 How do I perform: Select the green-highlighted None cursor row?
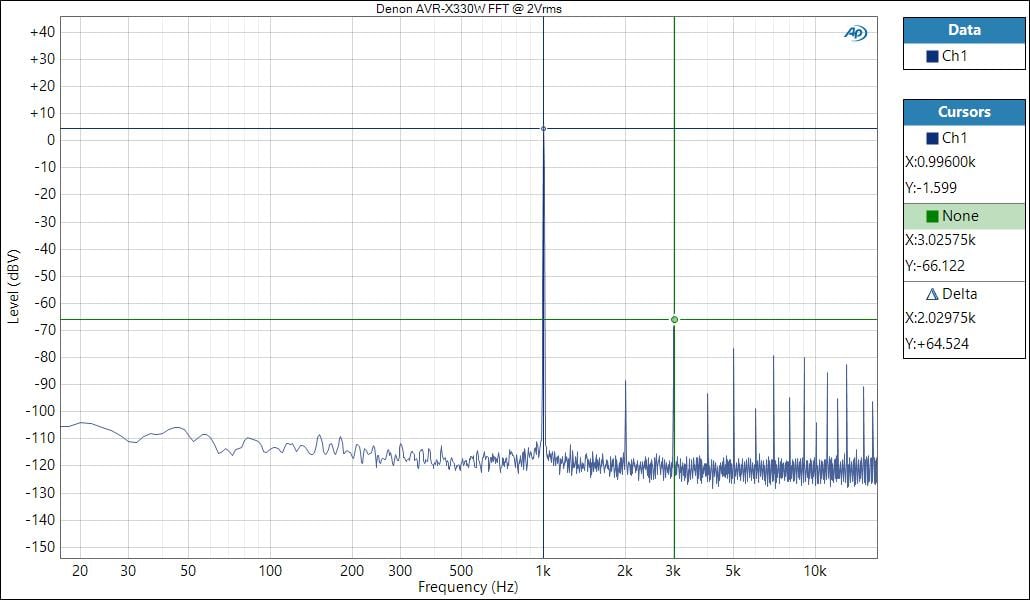pos(963,216)
